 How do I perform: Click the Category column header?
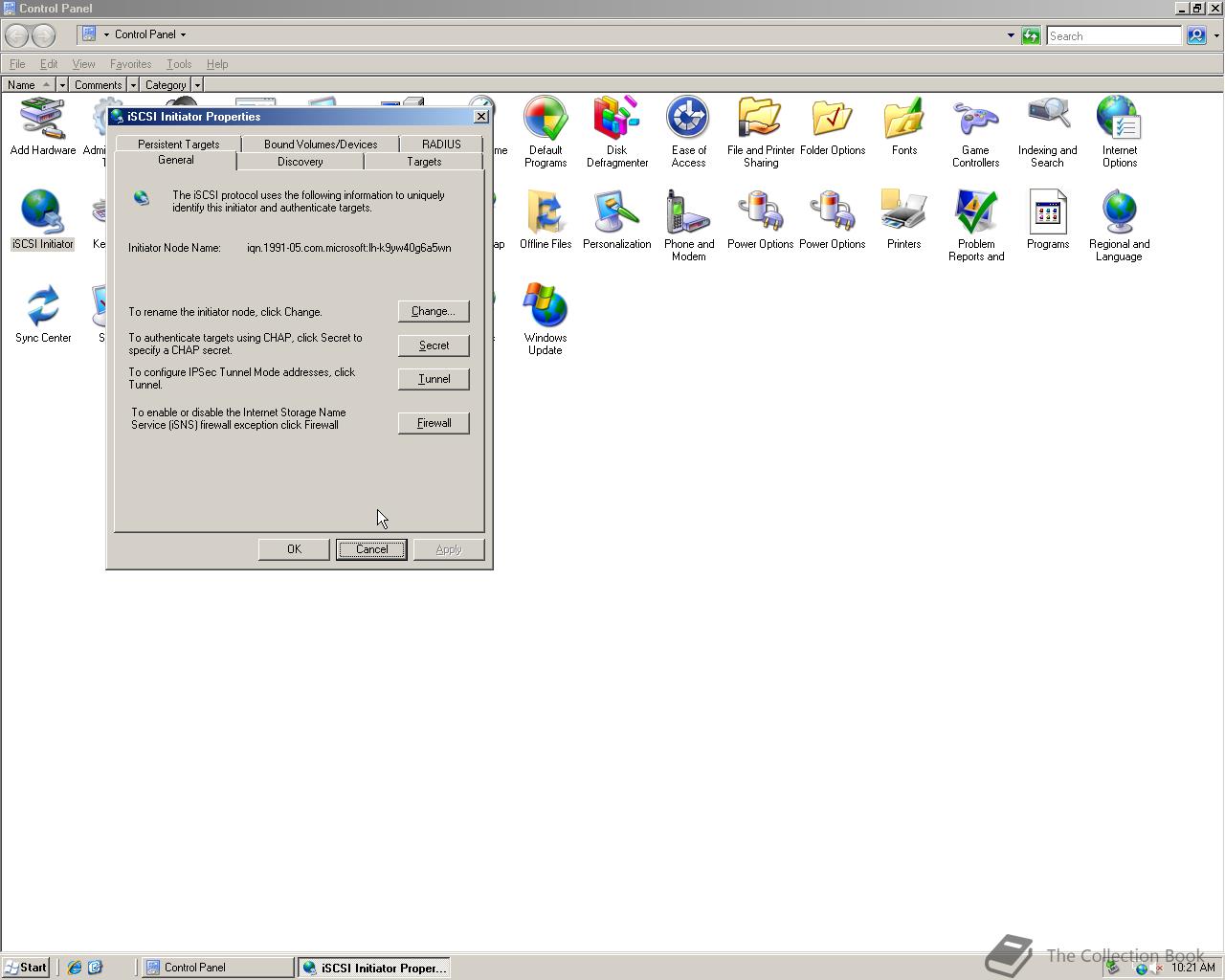click(166, 85)
